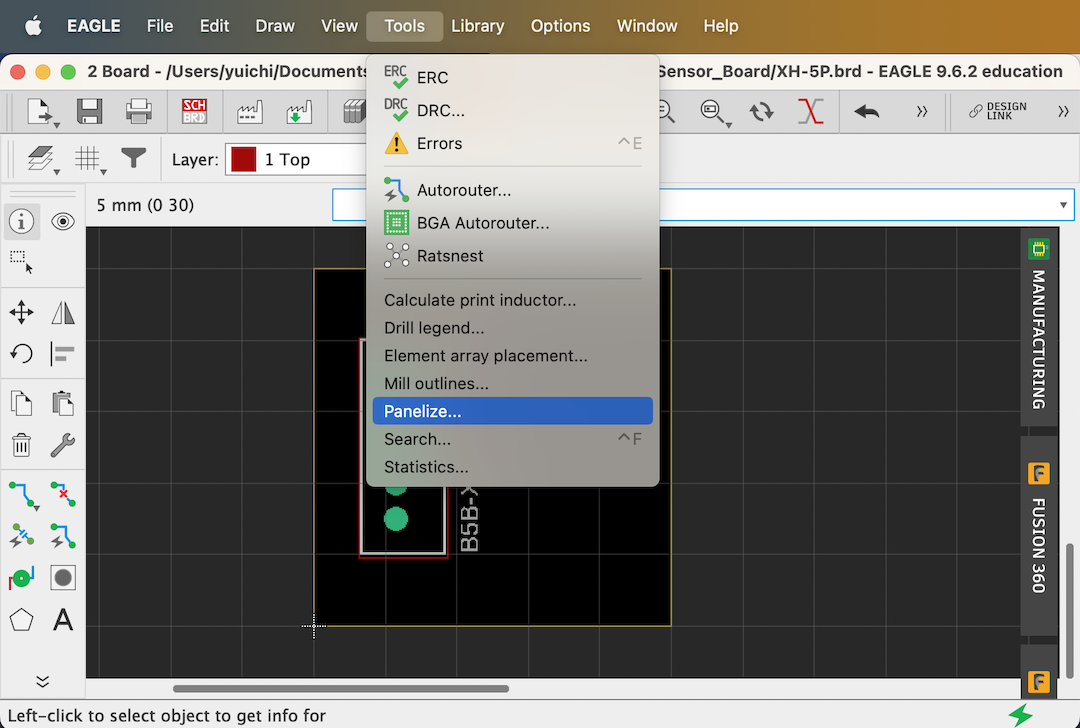Open Design Link in the toolbar
Screen dimensions: 1080x728
[x=997, y=112]
